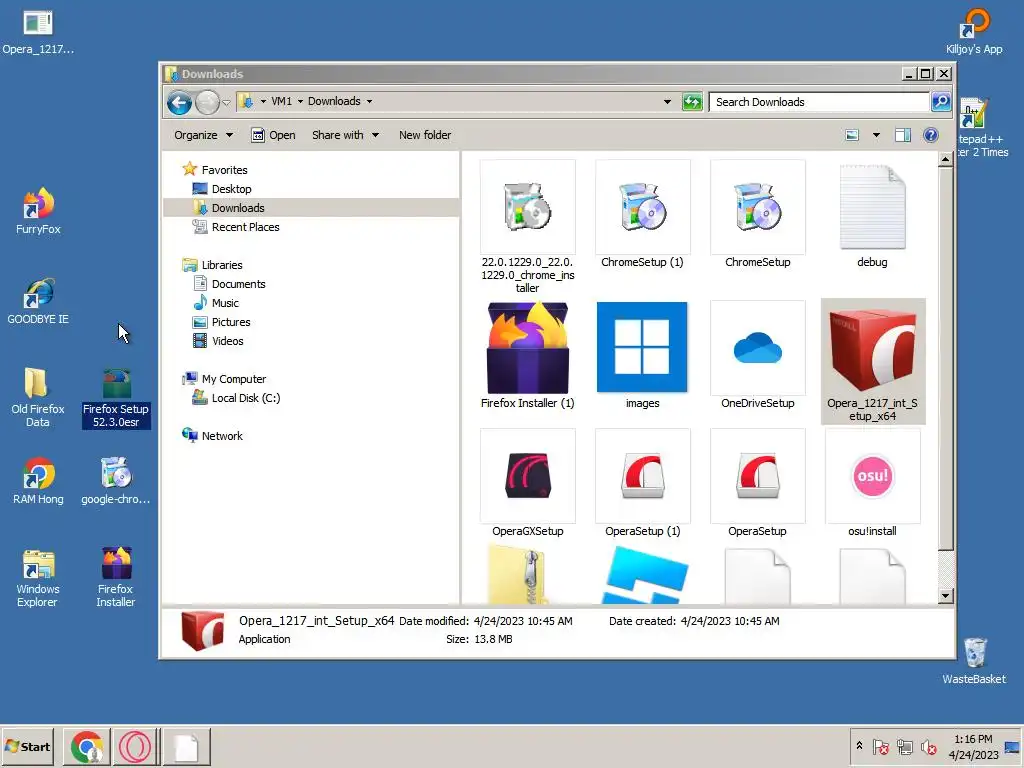1024x768 pixels.
Task: Select My Computer in sidebar
Action: pyautogui.click(x=233, y=379)
